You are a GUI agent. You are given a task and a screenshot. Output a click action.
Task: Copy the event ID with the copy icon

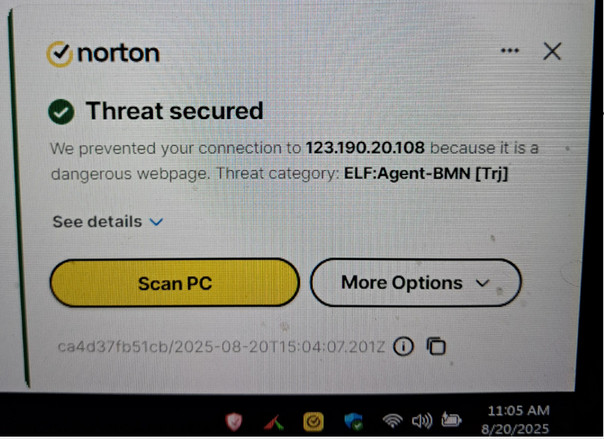coord(436,346)
